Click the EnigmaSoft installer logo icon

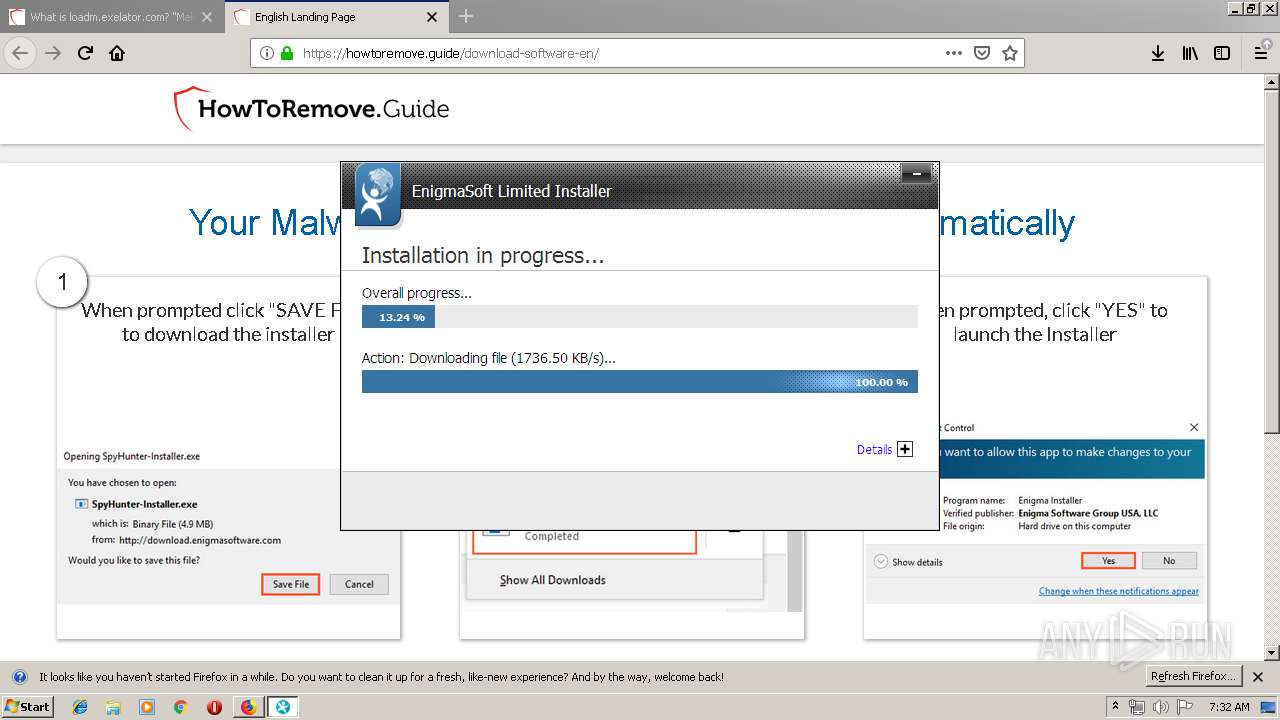[x=377, y=193]
